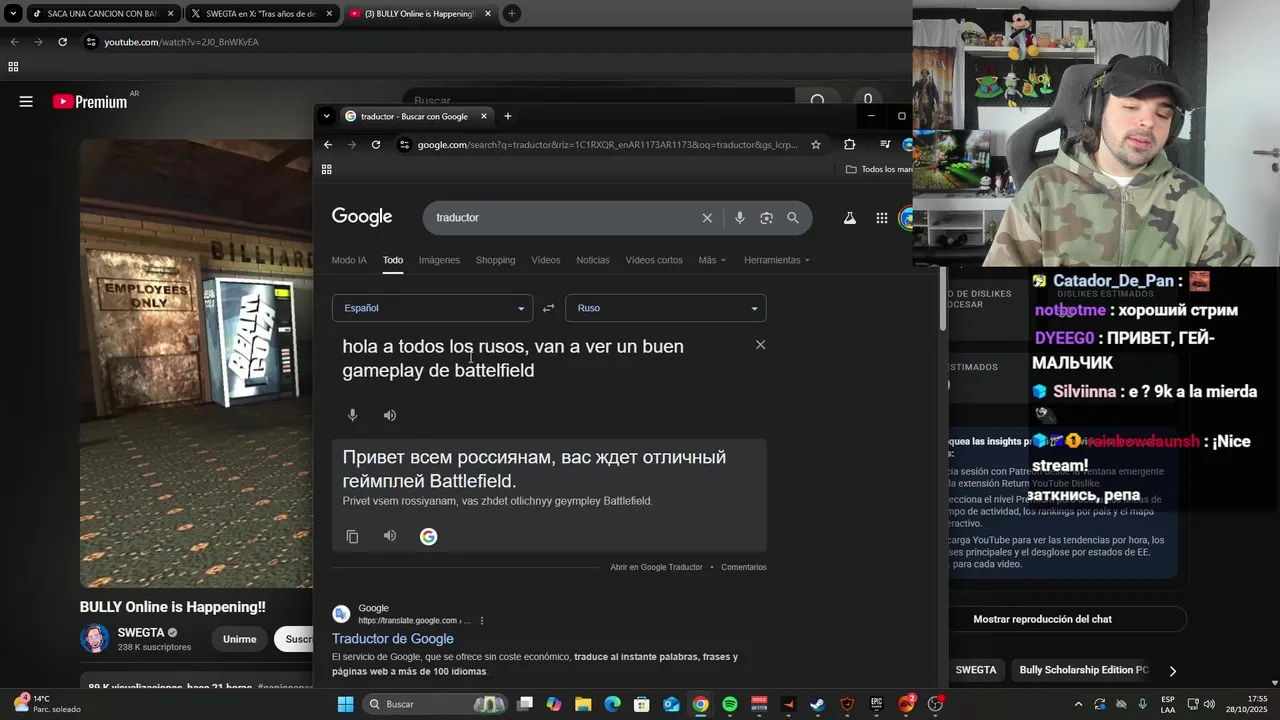Open the Google apps grid
The width and height of the screenshot is (1280, 720).
[x=882, y=218]
